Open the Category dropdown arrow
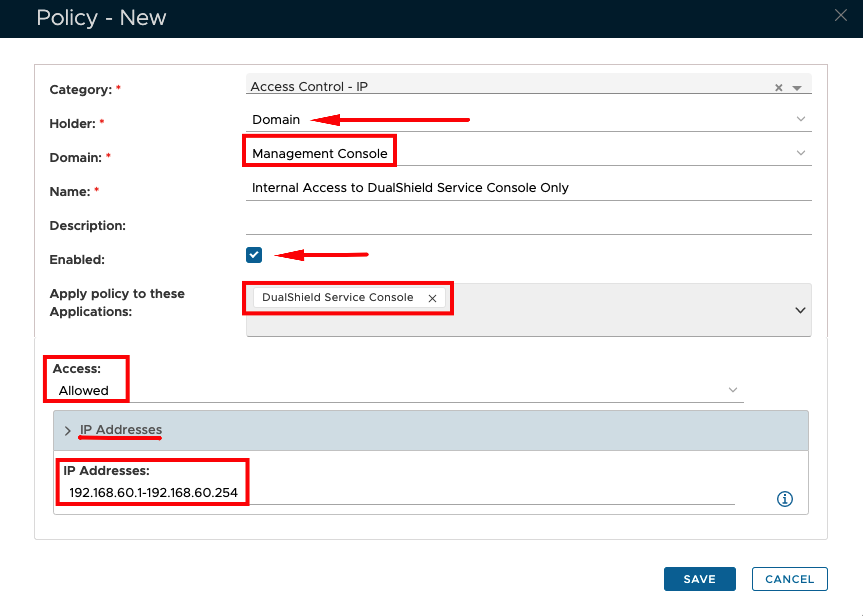 pyautogui.click(x=797, y=88)
